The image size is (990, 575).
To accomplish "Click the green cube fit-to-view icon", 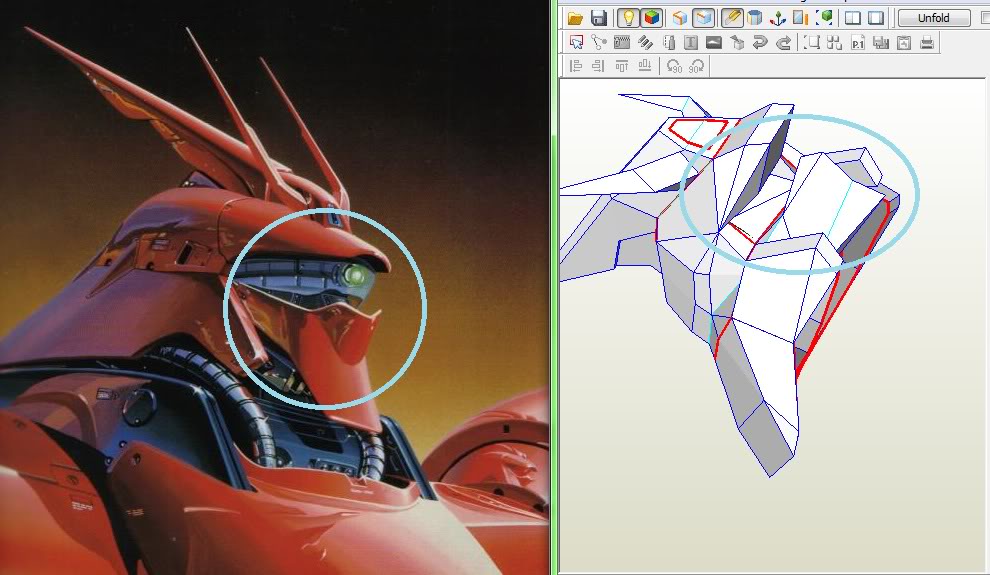I will [x=824, y=18].
